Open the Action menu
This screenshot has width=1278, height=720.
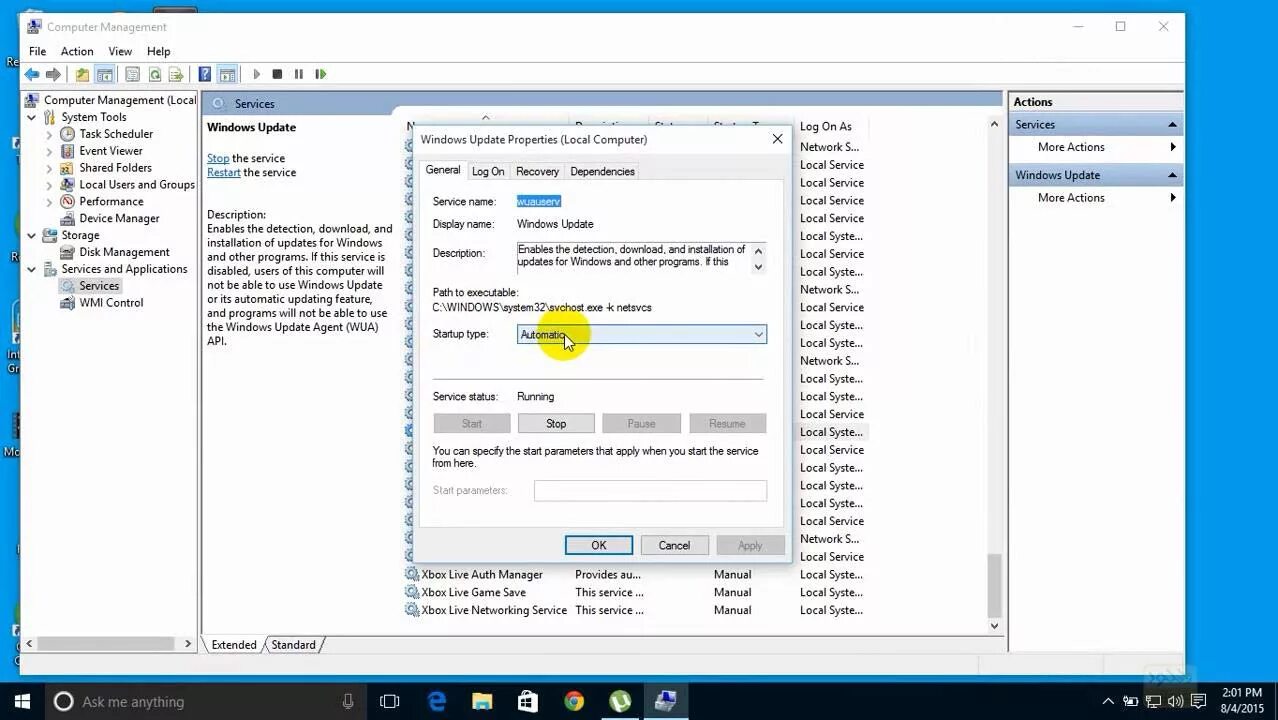pyautogui.click(x=77, y=51)
